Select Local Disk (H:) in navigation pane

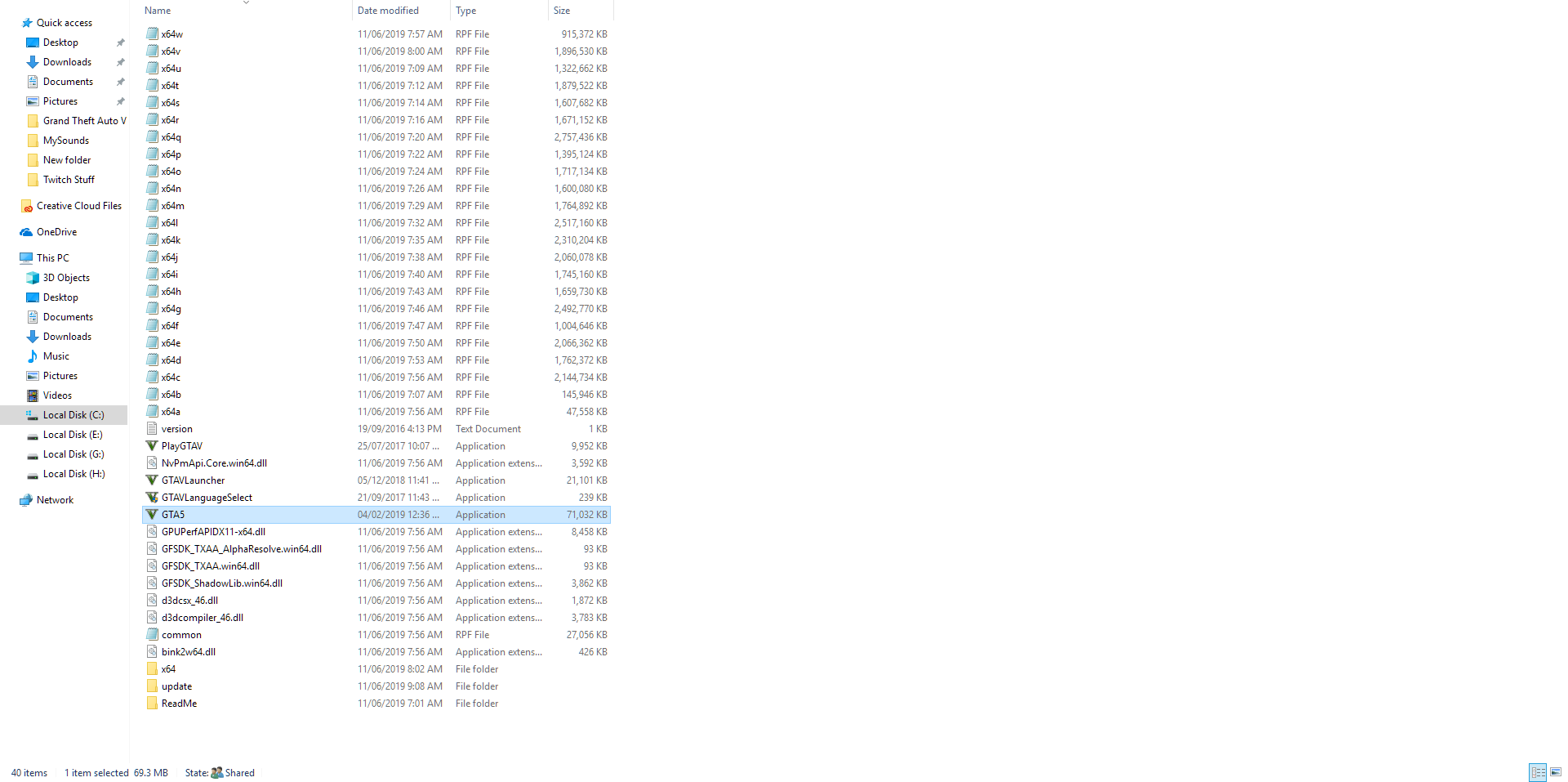tap(73, 474)
